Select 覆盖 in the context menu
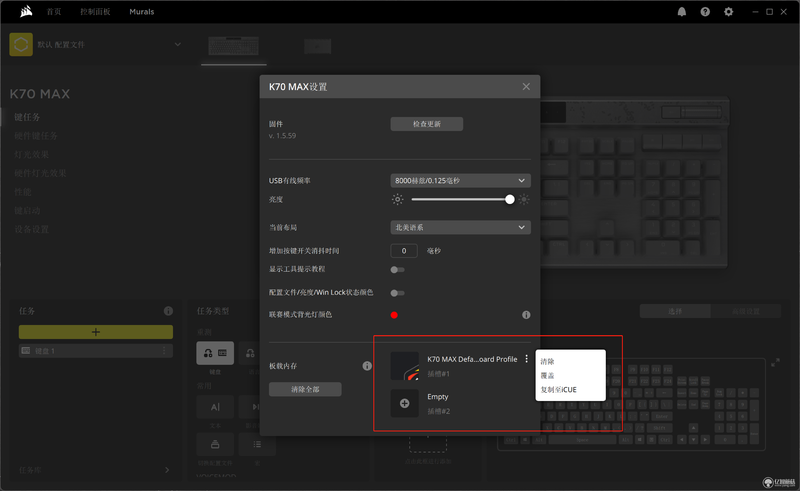The width and height of the screenshot is (800, 491). pyautogui.click(x=547, y=376)
